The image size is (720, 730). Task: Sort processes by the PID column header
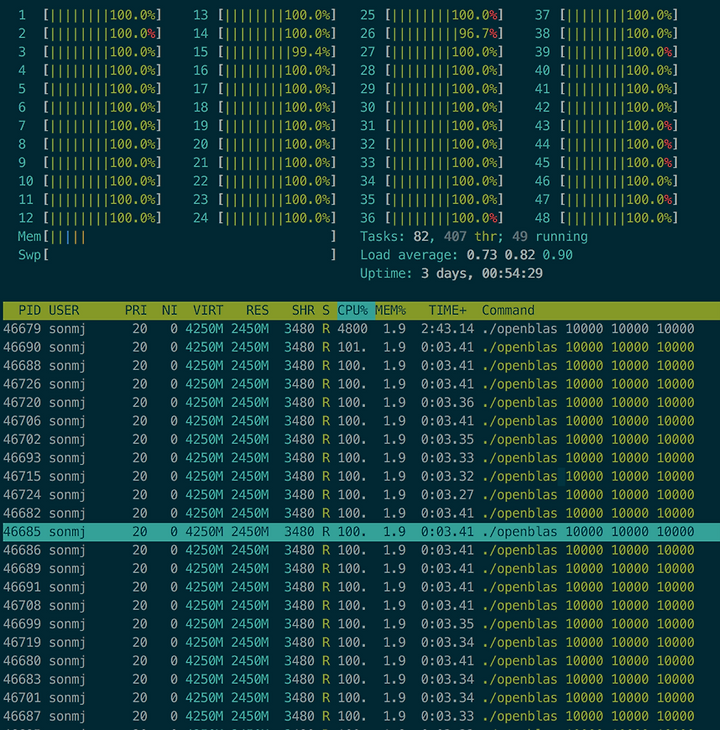29,311
